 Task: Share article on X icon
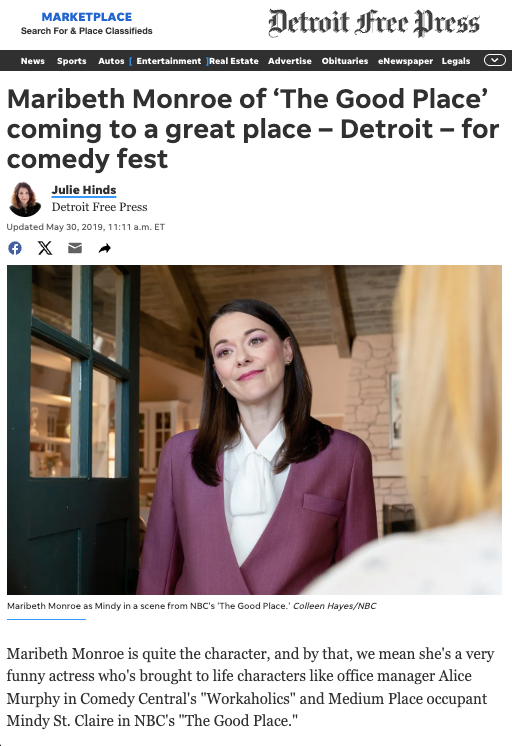click(x=45, y=248)
